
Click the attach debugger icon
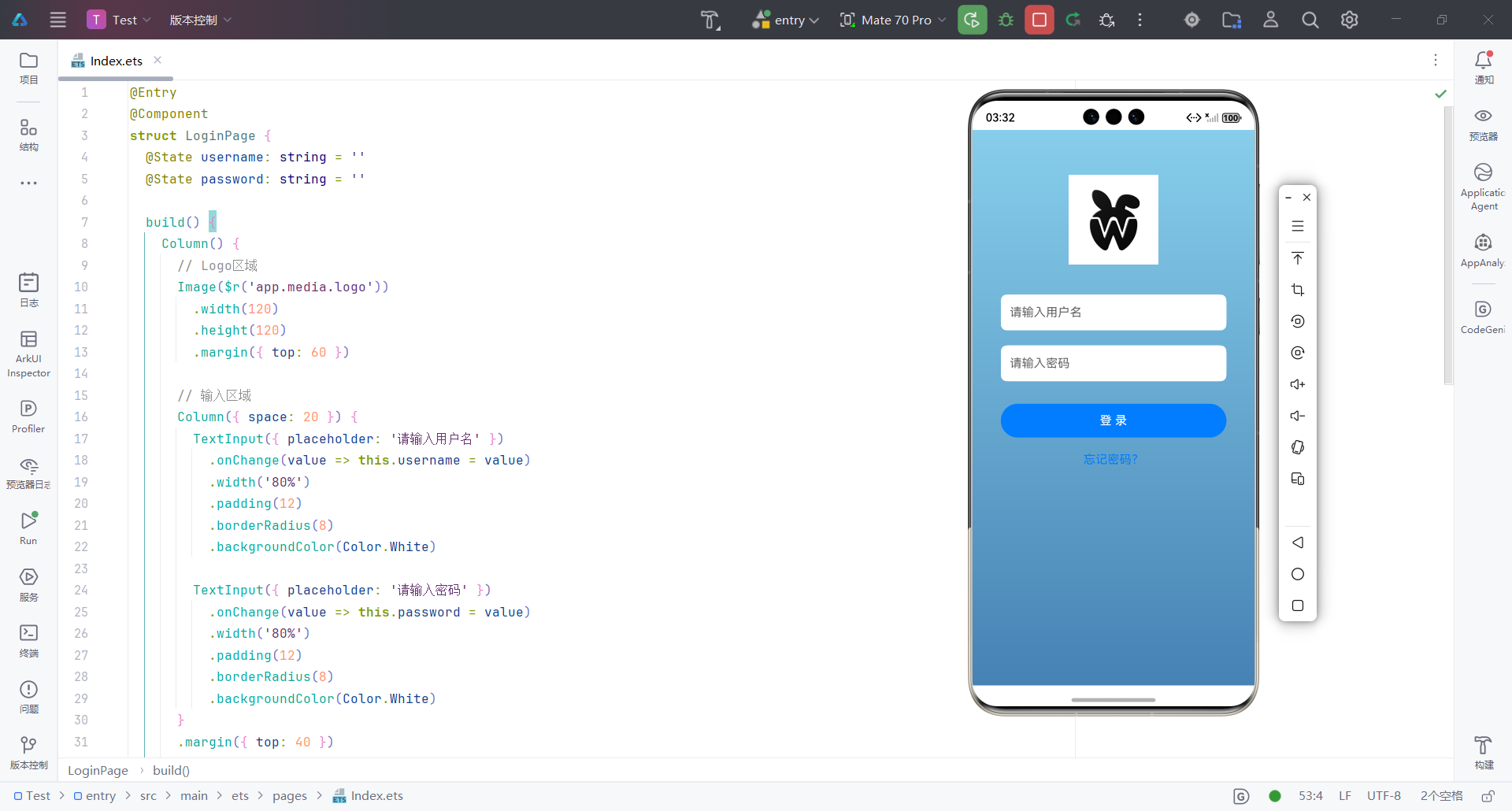[x=1107, y=20]
